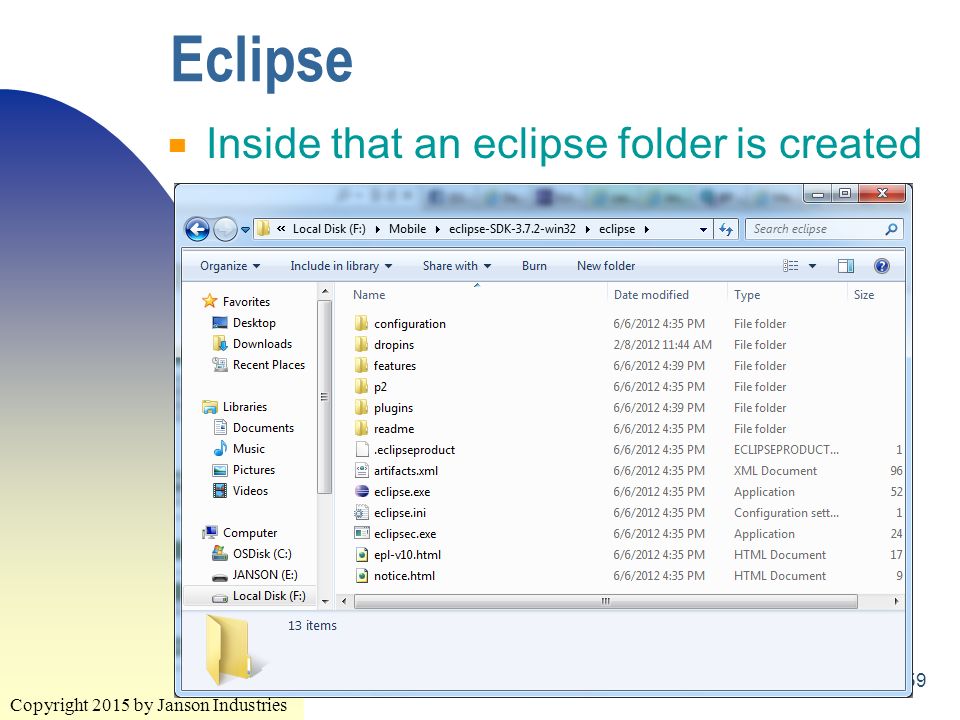Expand arrow after Local Disk (F:) breadcrumb
The width and height of the screenshot is (960, 720).
tap(377, 230)
